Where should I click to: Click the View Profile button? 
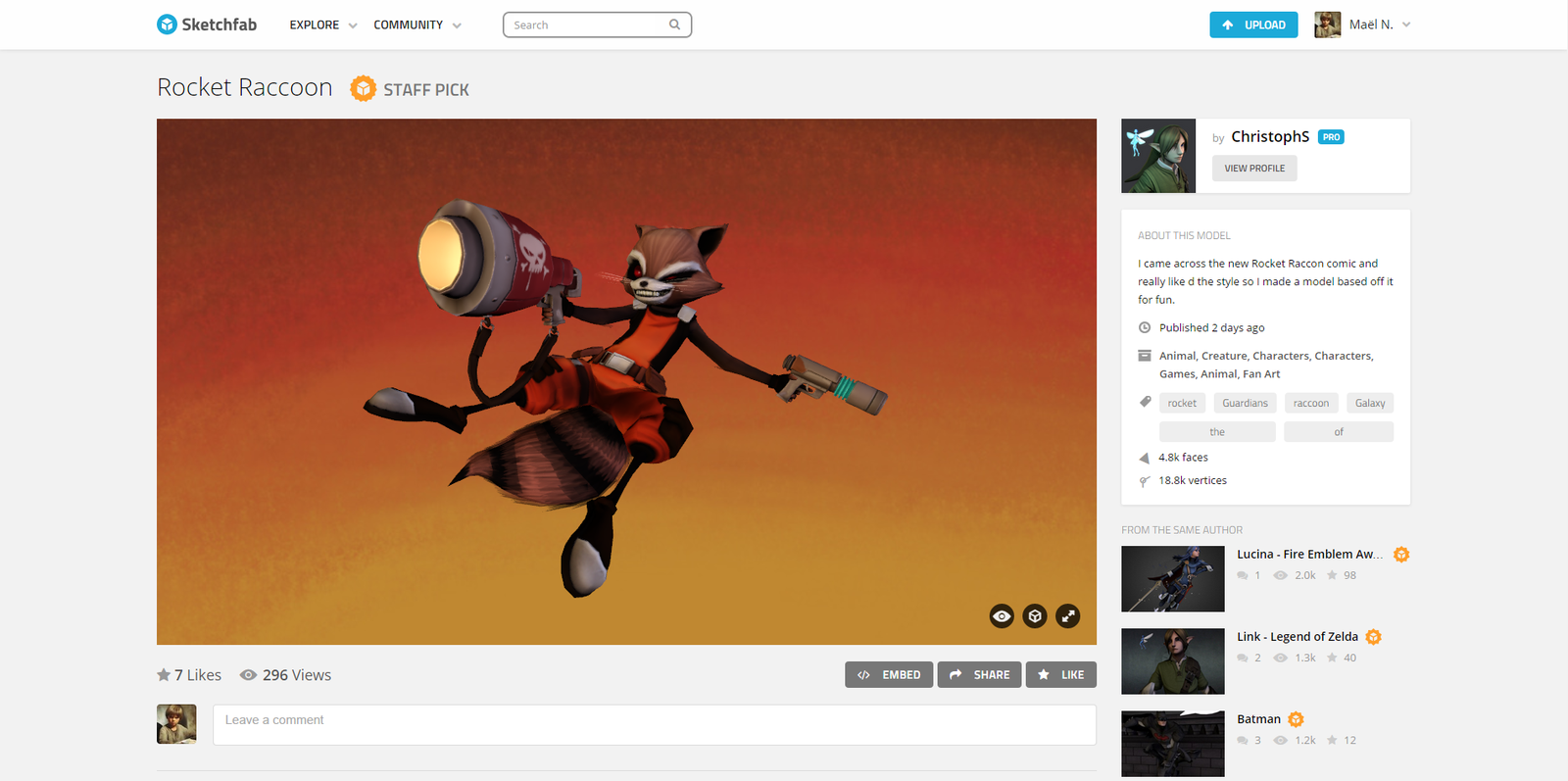1254,169
